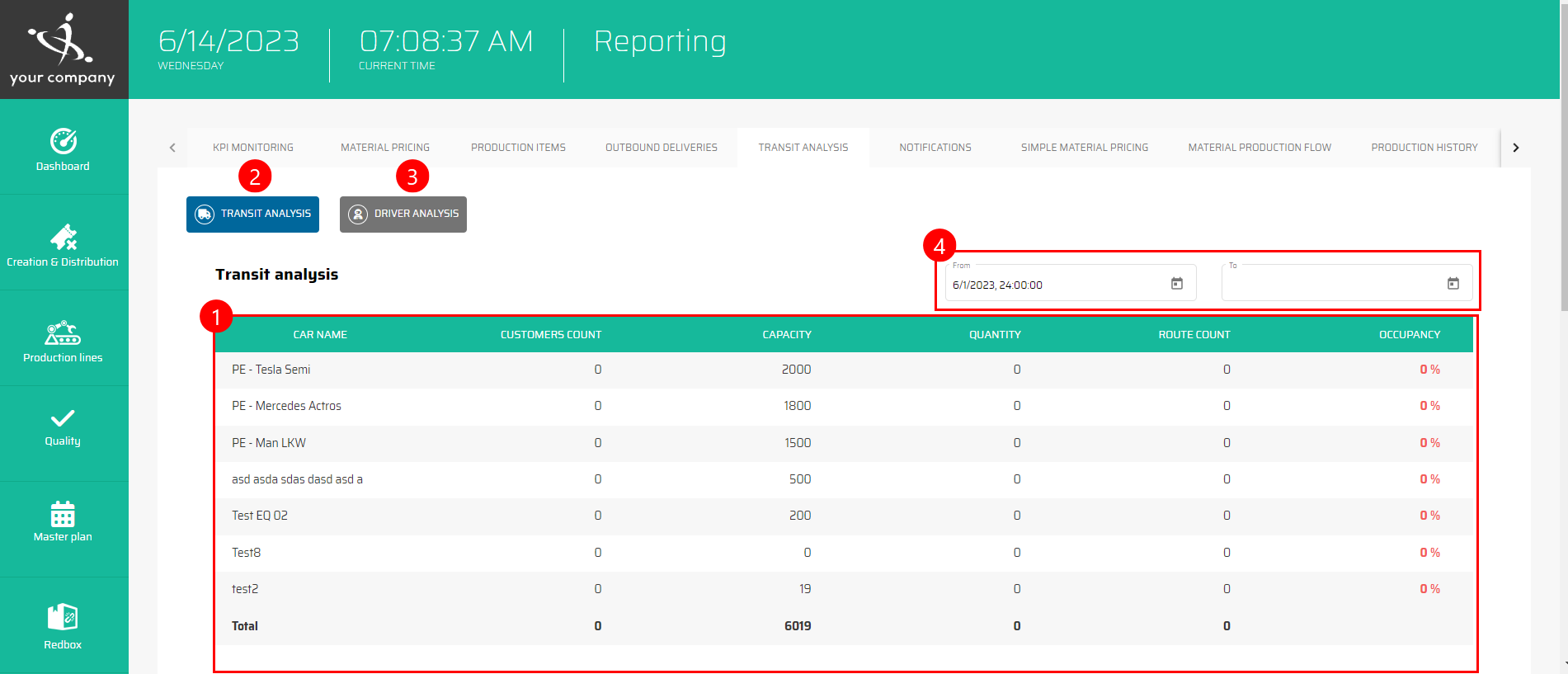Open the Production lines conveyor icon
Screen dimensions: 1568x674
(63, 333)
